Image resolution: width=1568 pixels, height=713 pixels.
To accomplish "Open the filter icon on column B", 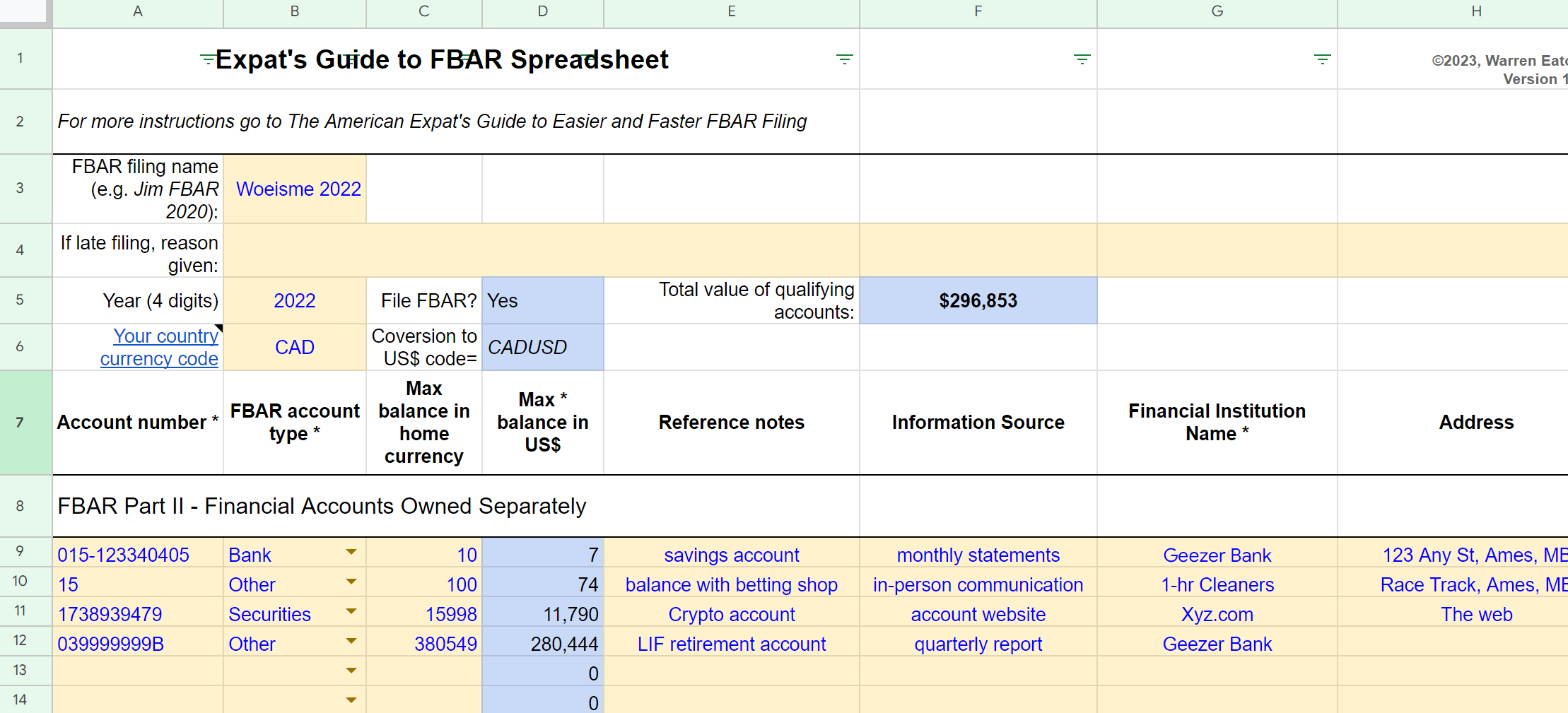I will click(350, 59).
